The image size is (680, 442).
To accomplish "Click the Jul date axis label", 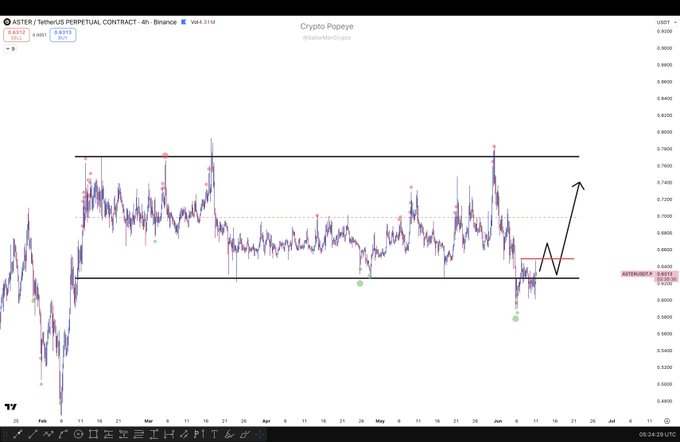I will (611, 421).
